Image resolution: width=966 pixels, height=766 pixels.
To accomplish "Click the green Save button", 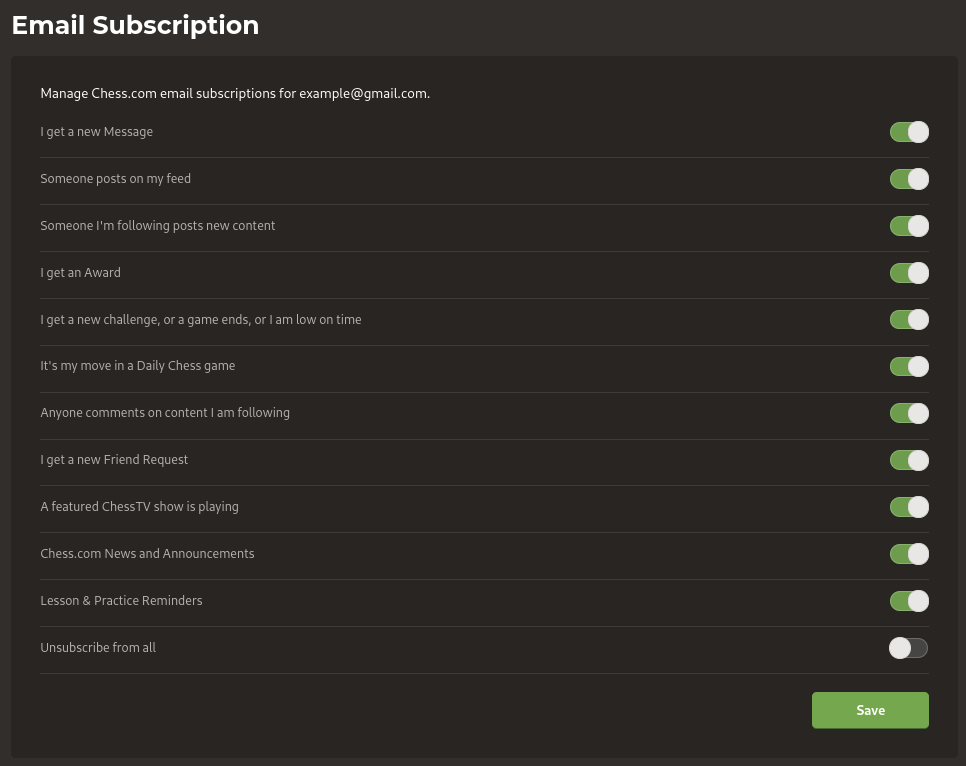I will [870, 710].
